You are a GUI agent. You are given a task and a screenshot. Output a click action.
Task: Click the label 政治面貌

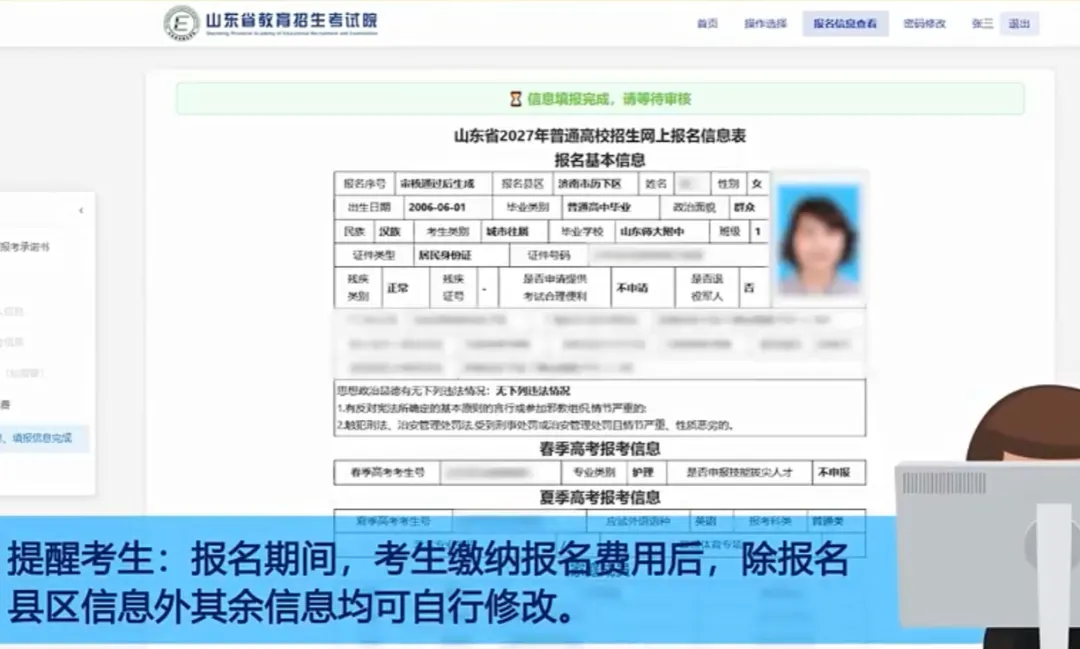(694, 207)
